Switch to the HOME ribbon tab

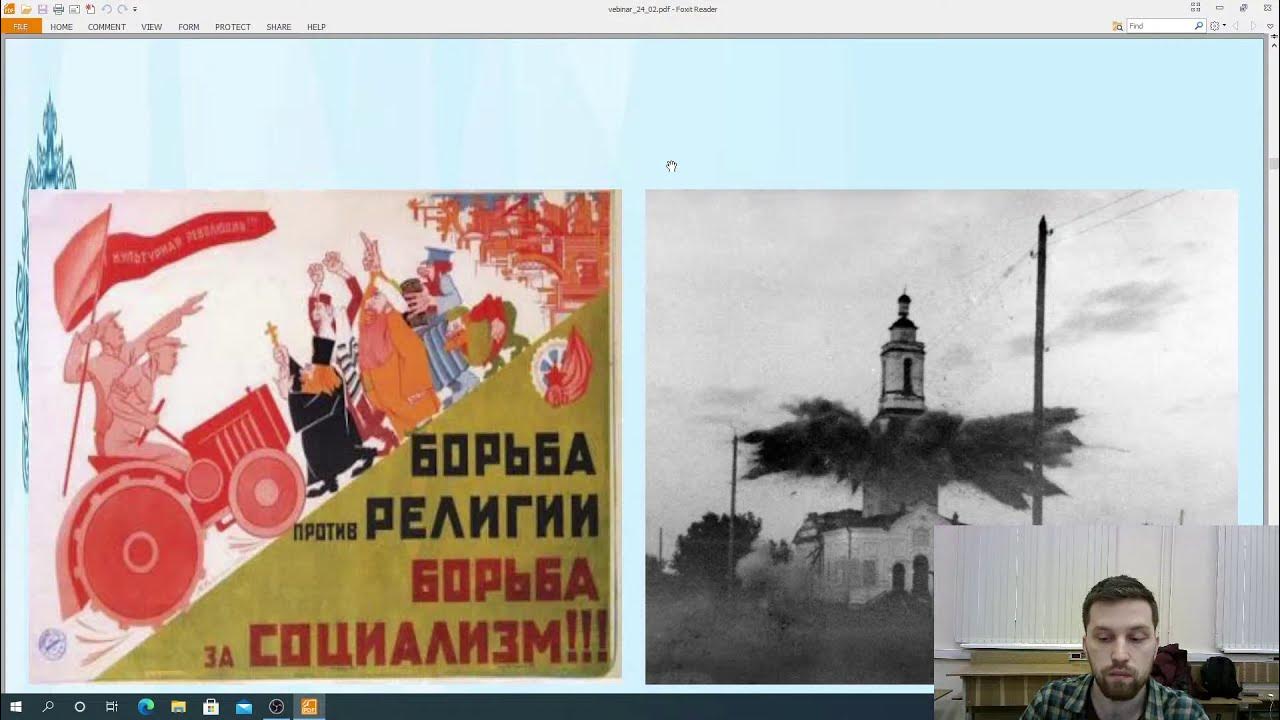pyautogui.click(x=61, y=27)
